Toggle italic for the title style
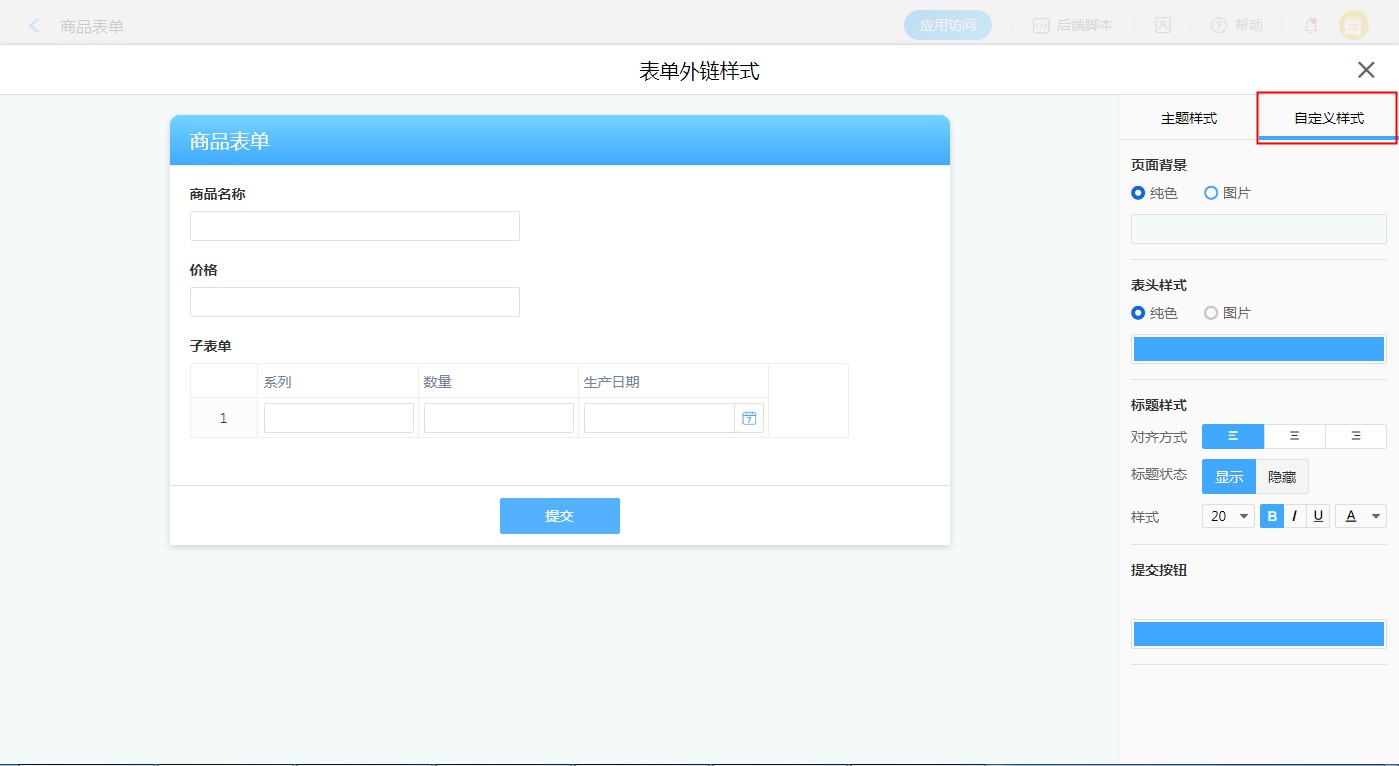The width and height of the screenshot is (1399, 766). pos(1295,516)
